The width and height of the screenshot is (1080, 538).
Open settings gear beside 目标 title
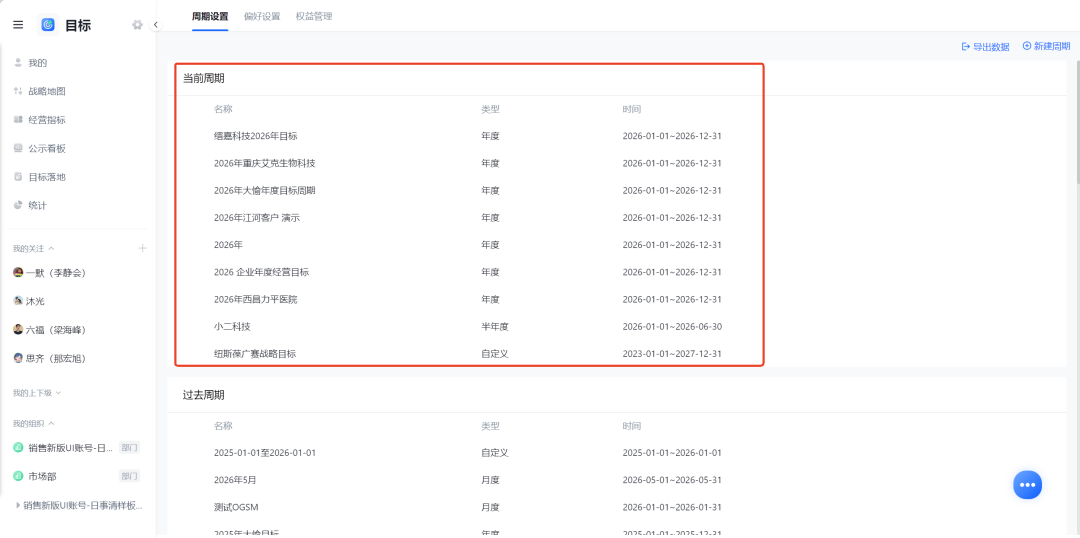pyautogui.click(x=137, y=25)
